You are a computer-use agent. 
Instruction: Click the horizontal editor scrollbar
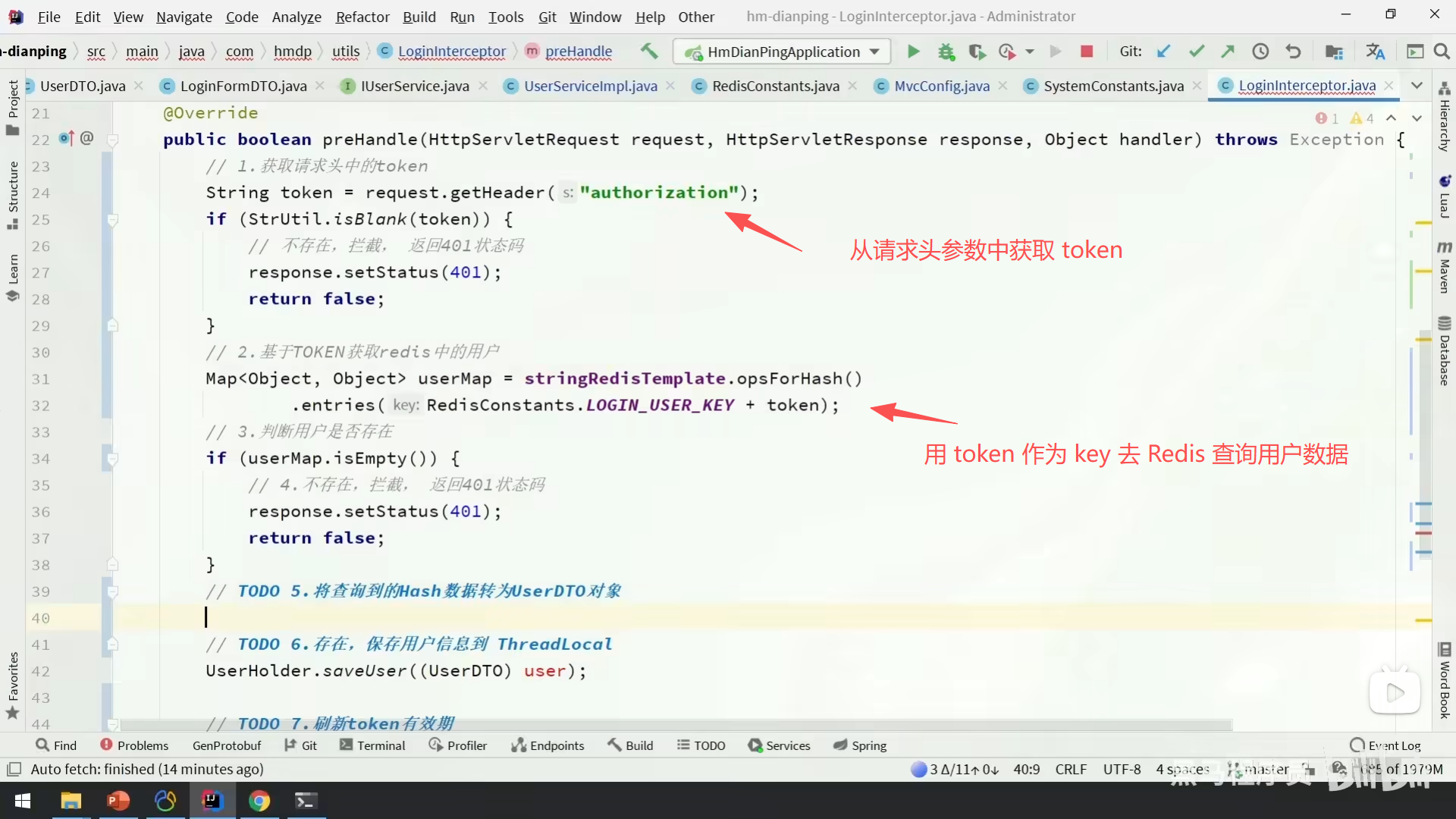click(675, 724)
